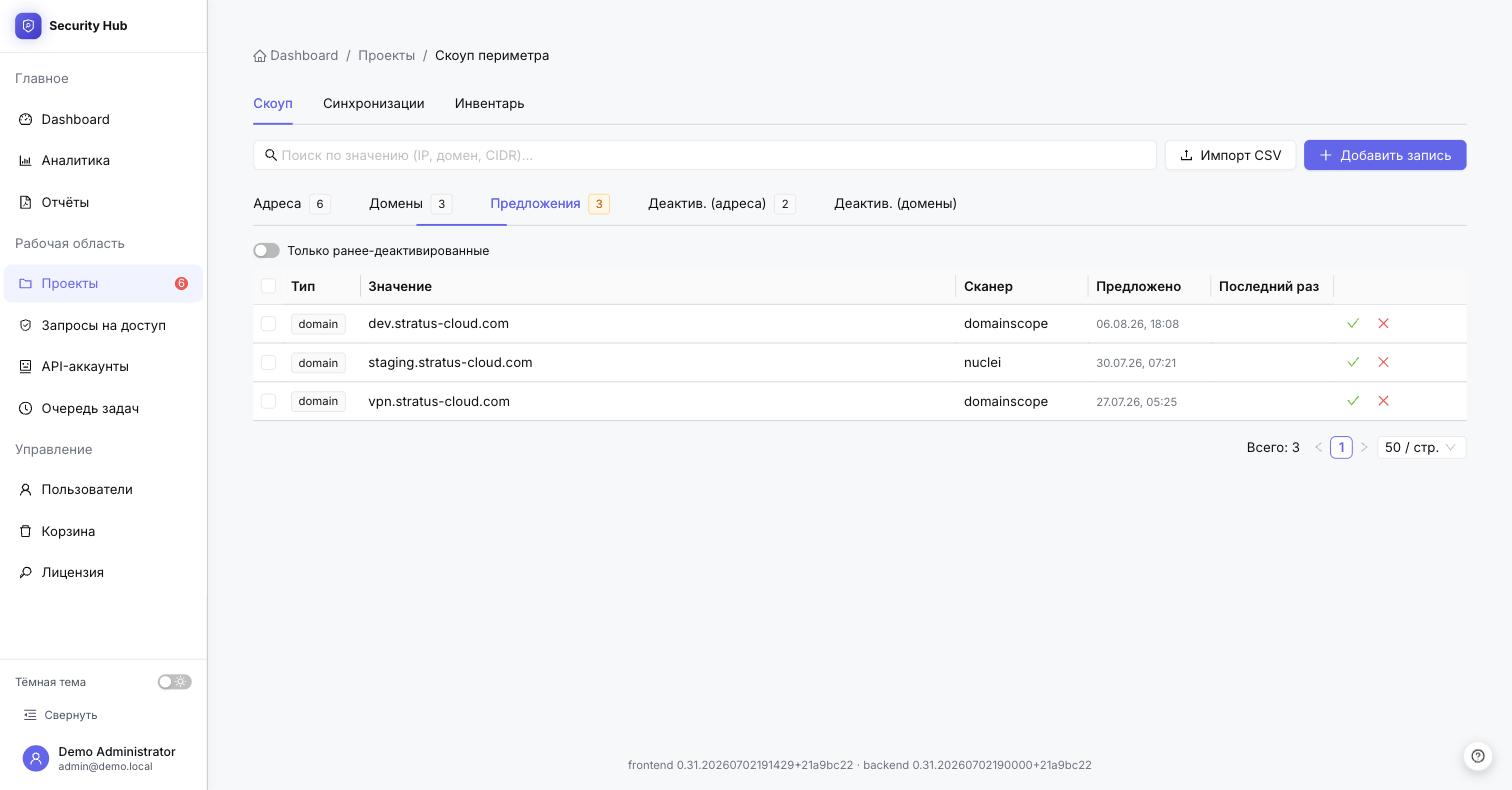Enable the Тёмная тема switch
Viewport: 1512px width, 790px height.
pyautogui.click(x=175, y=682)
